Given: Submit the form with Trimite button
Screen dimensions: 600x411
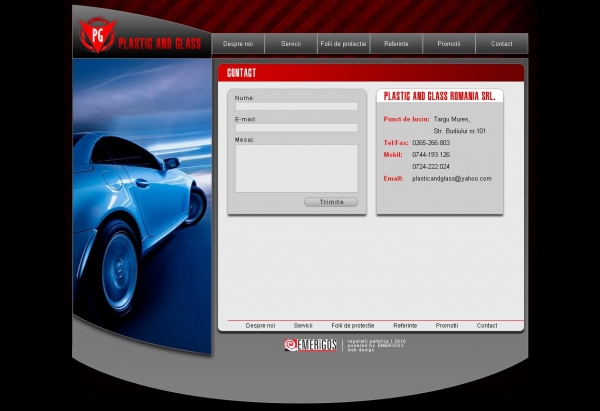Looking at the screenshot, I should [x=331, y=202].
